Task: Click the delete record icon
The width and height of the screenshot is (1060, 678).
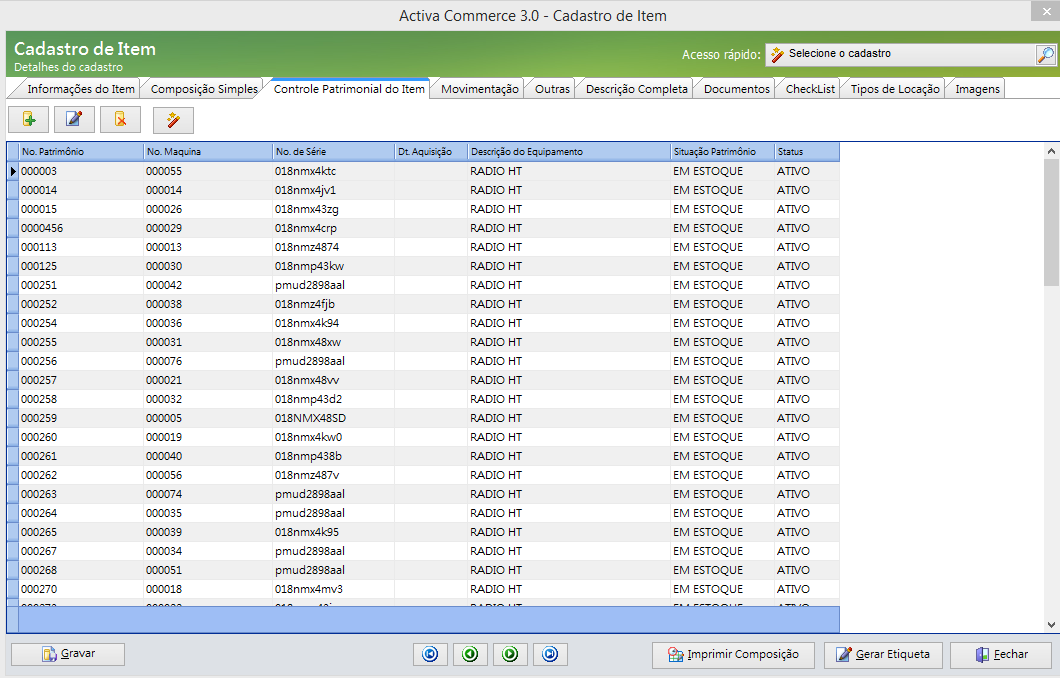Action: (x=120, y=120)
